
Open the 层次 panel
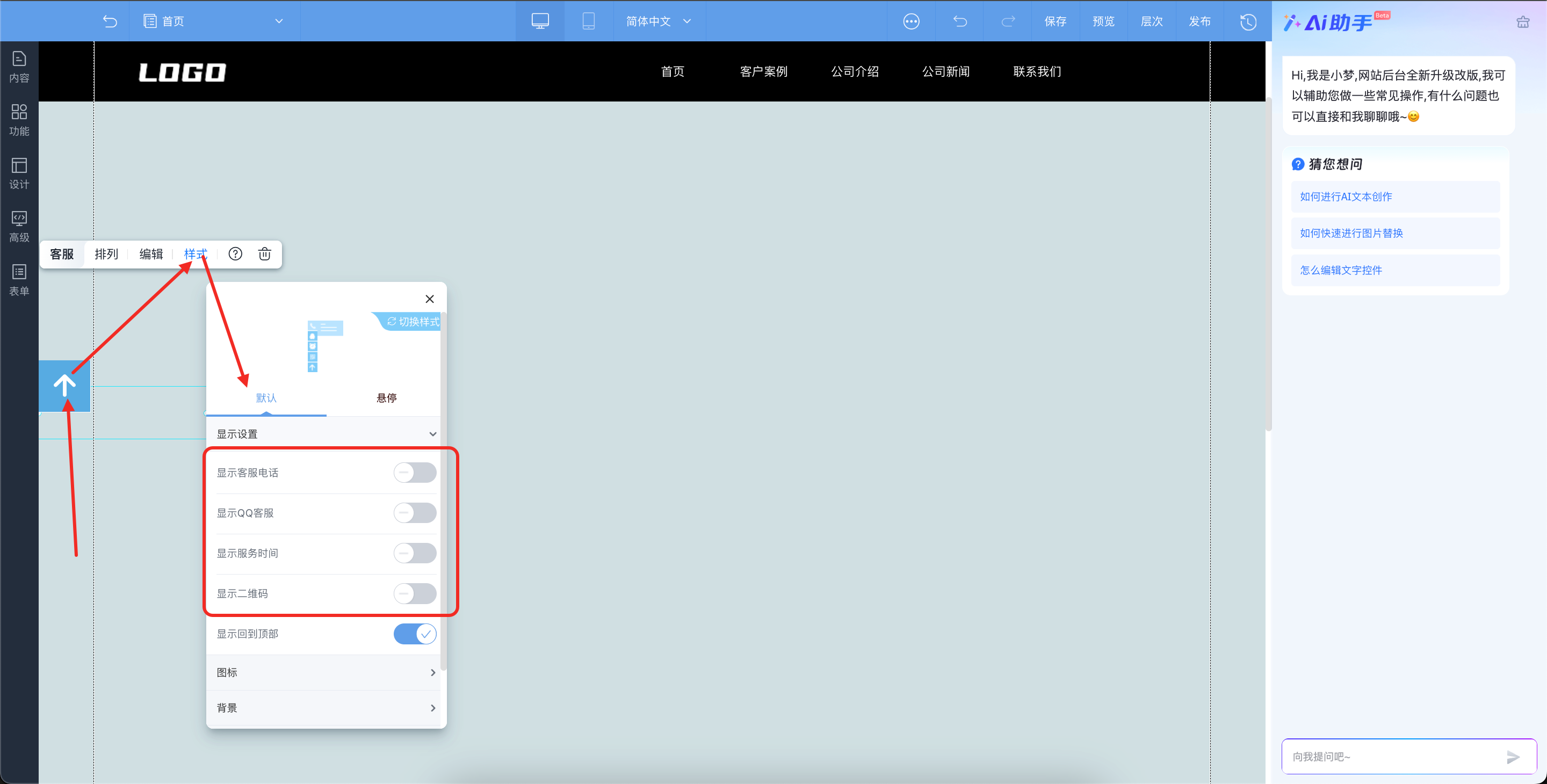point(1151,21)
